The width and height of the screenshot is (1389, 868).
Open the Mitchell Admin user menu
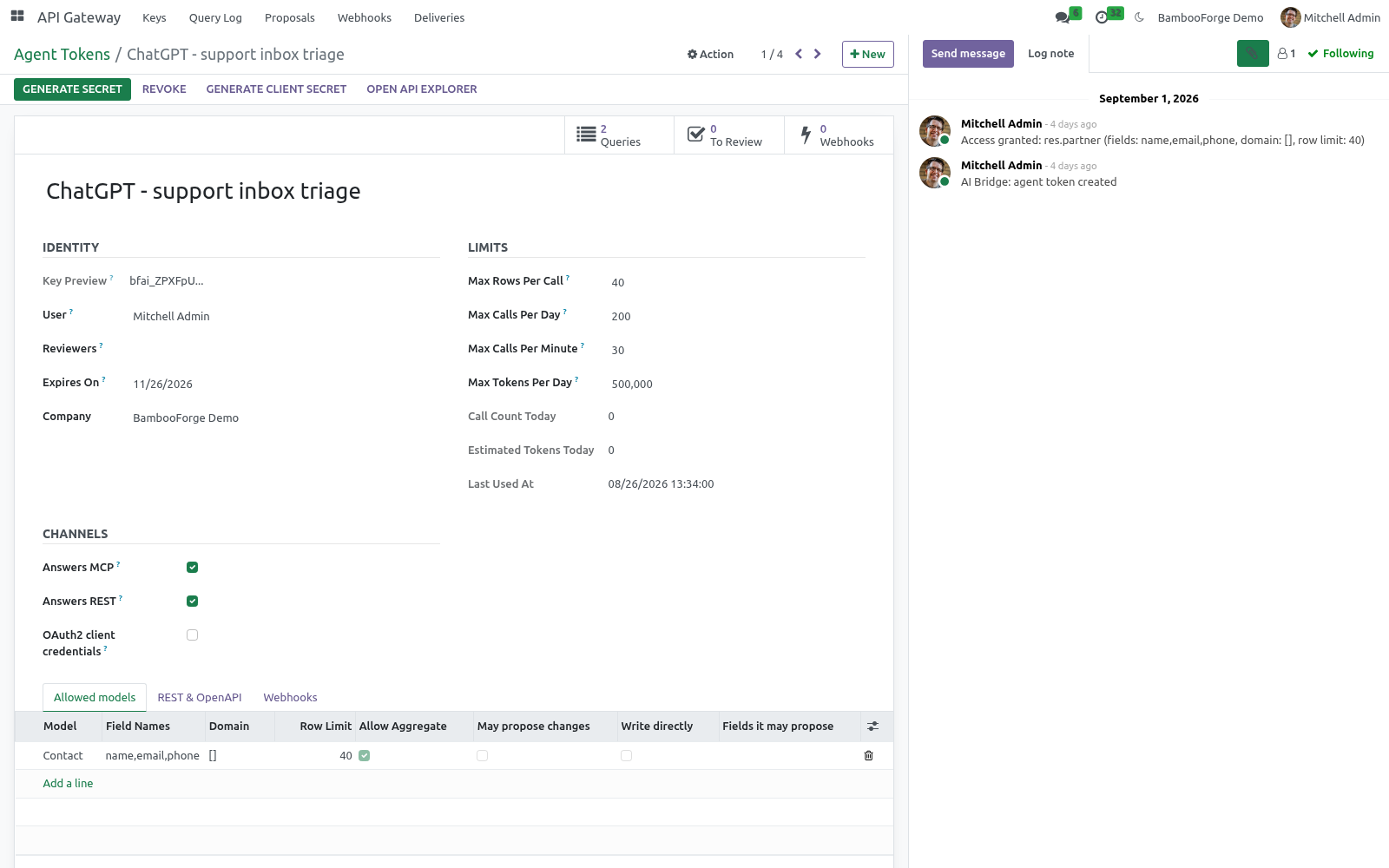[1330, 17]
